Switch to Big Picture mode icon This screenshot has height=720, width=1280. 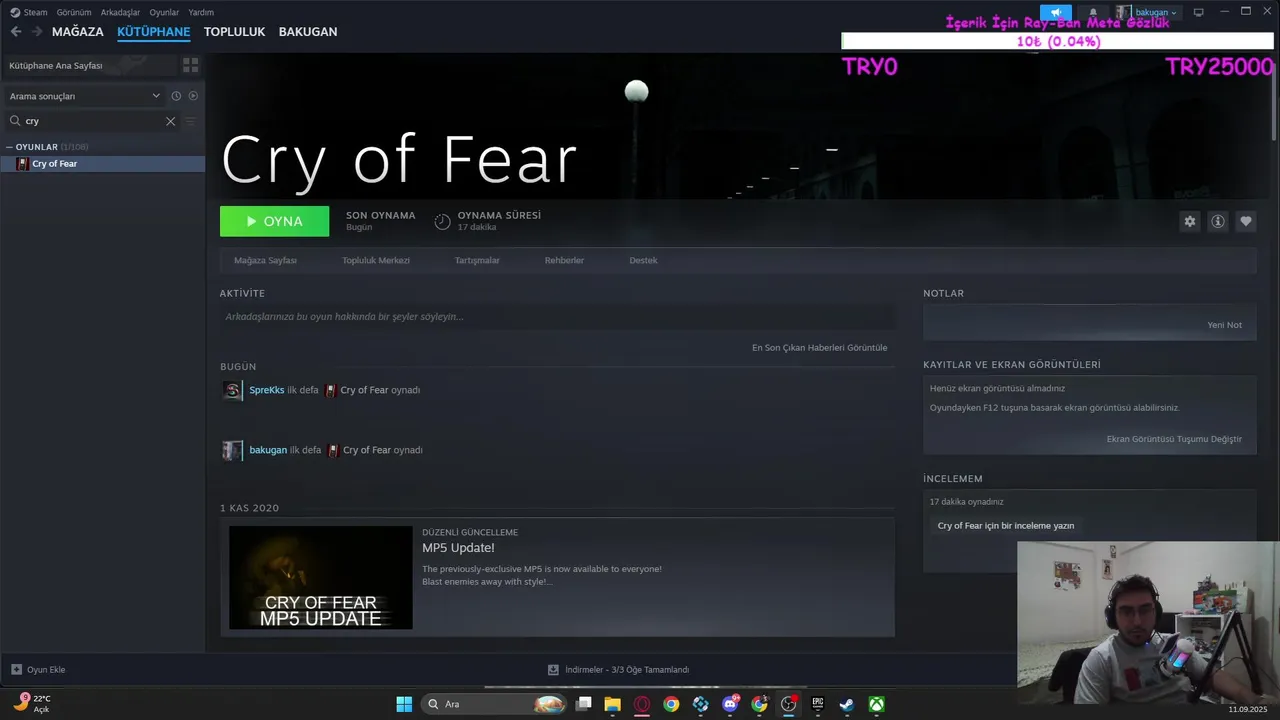(1198, 12)
